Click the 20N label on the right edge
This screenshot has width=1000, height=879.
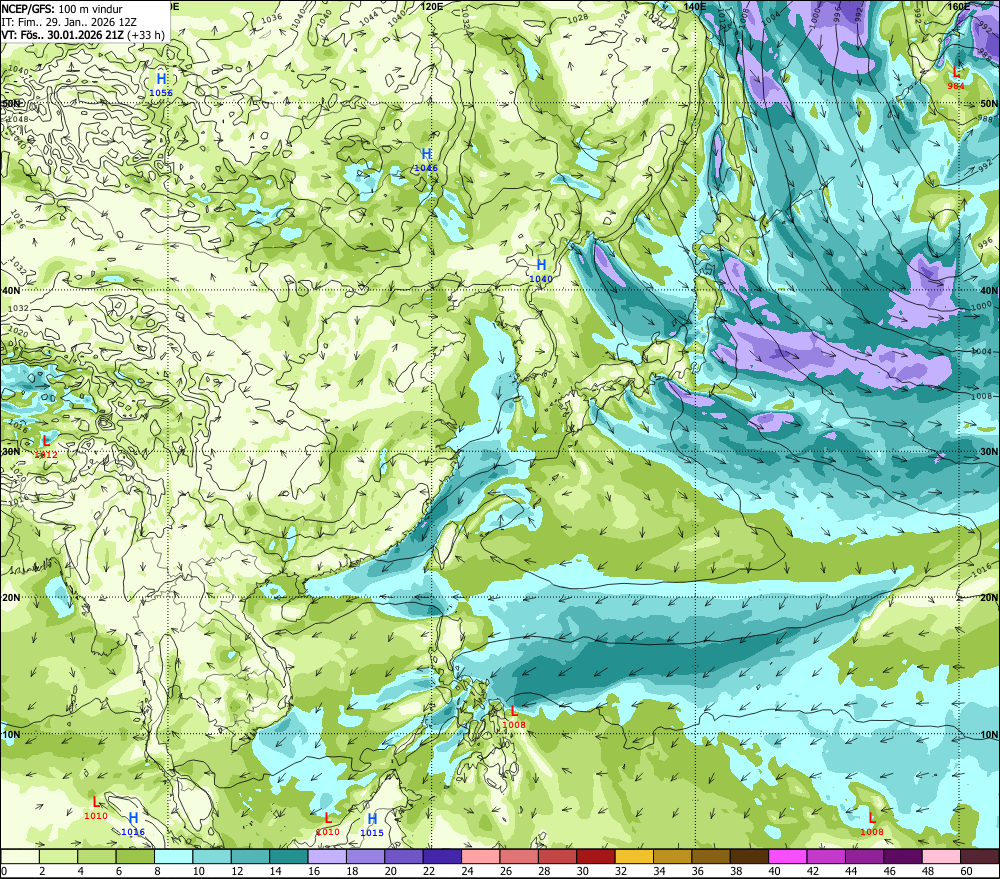[x=989, y=598]
